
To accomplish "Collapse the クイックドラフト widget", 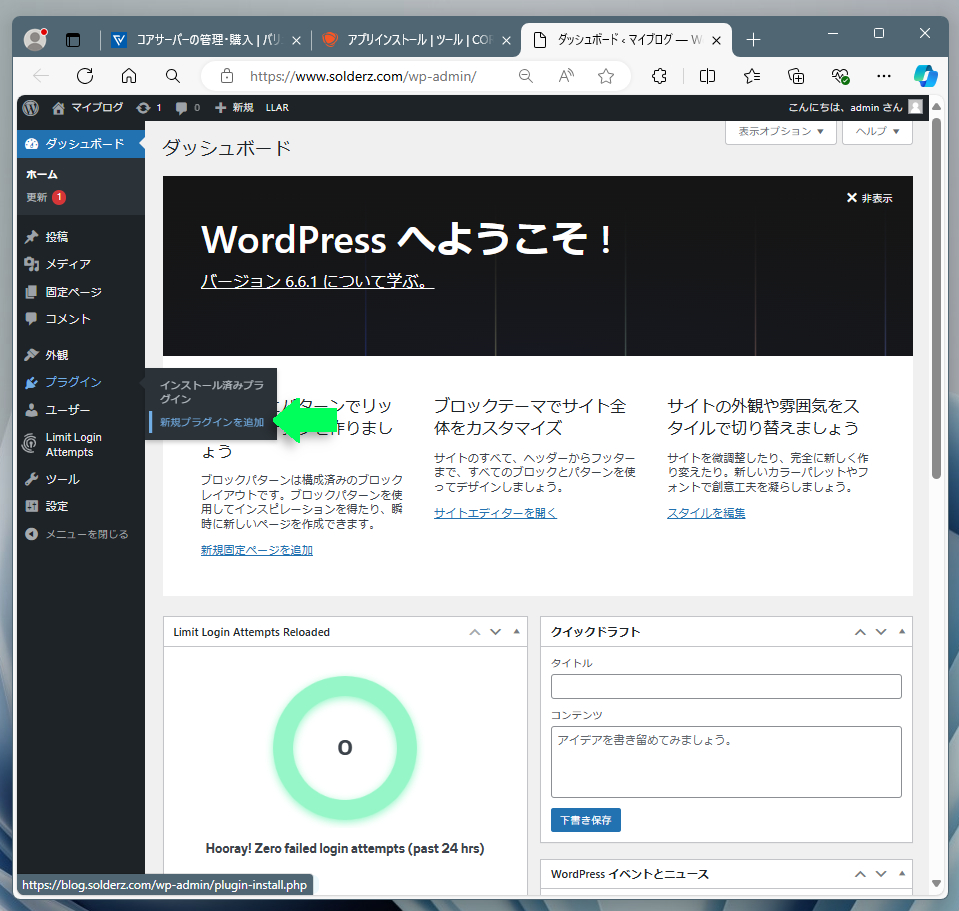I will pyautogui.click(x=902, y=632).
